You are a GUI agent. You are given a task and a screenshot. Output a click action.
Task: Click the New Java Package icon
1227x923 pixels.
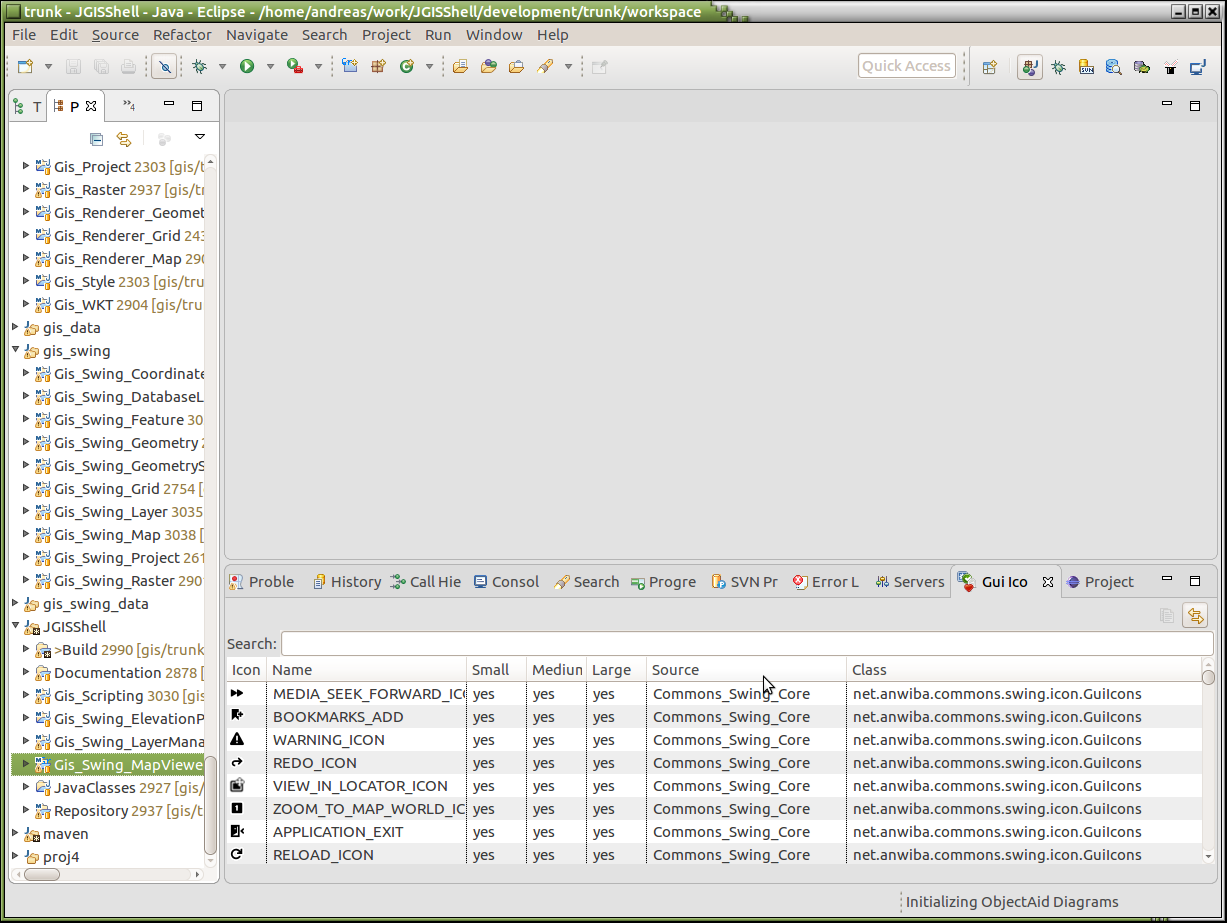(x=378, y=67)
